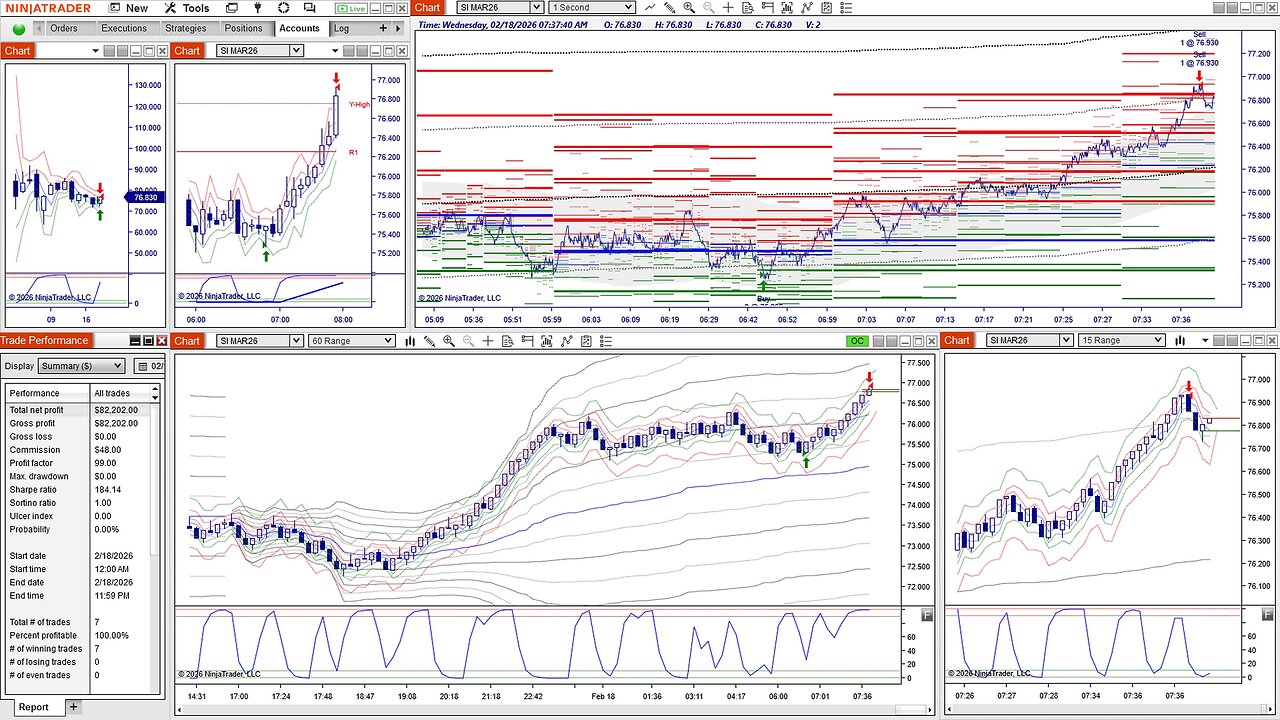Select the Sharpe ratio row label

point(33,490)
